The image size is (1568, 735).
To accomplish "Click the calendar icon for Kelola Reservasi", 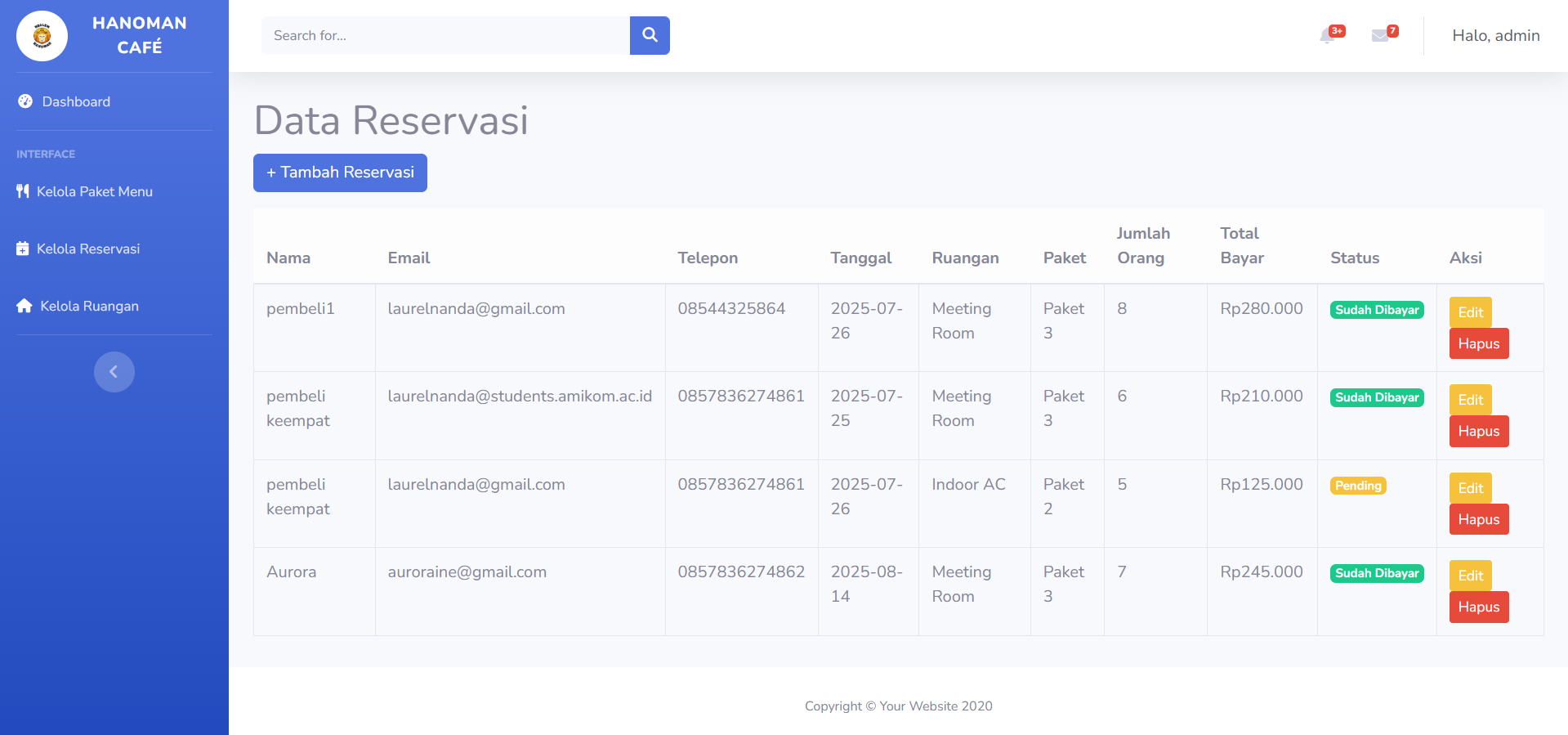I will 23,249.
